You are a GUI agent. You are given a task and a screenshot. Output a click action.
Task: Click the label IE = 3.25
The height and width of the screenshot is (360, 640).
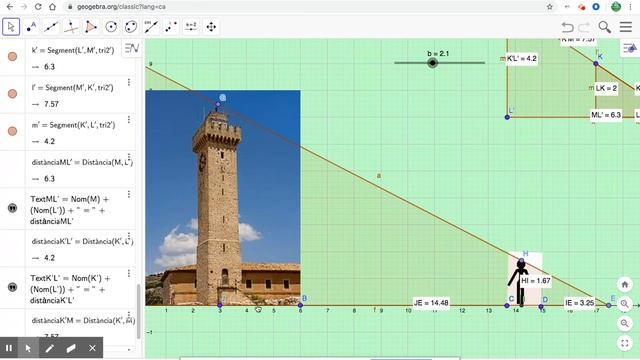coord(580,303)
